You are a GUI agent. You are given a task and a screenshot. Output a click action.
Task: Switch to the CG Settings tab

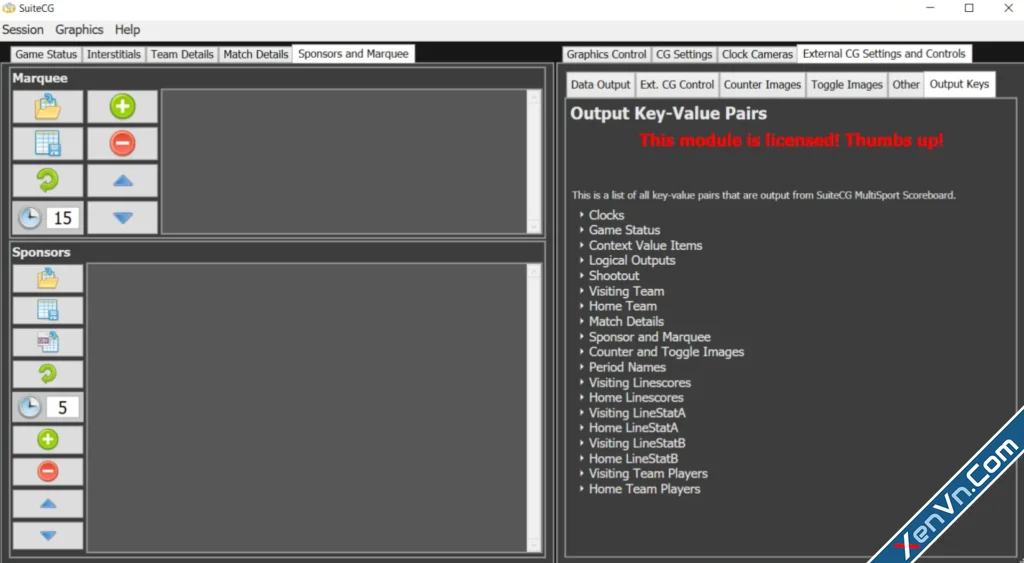(684, 54)
